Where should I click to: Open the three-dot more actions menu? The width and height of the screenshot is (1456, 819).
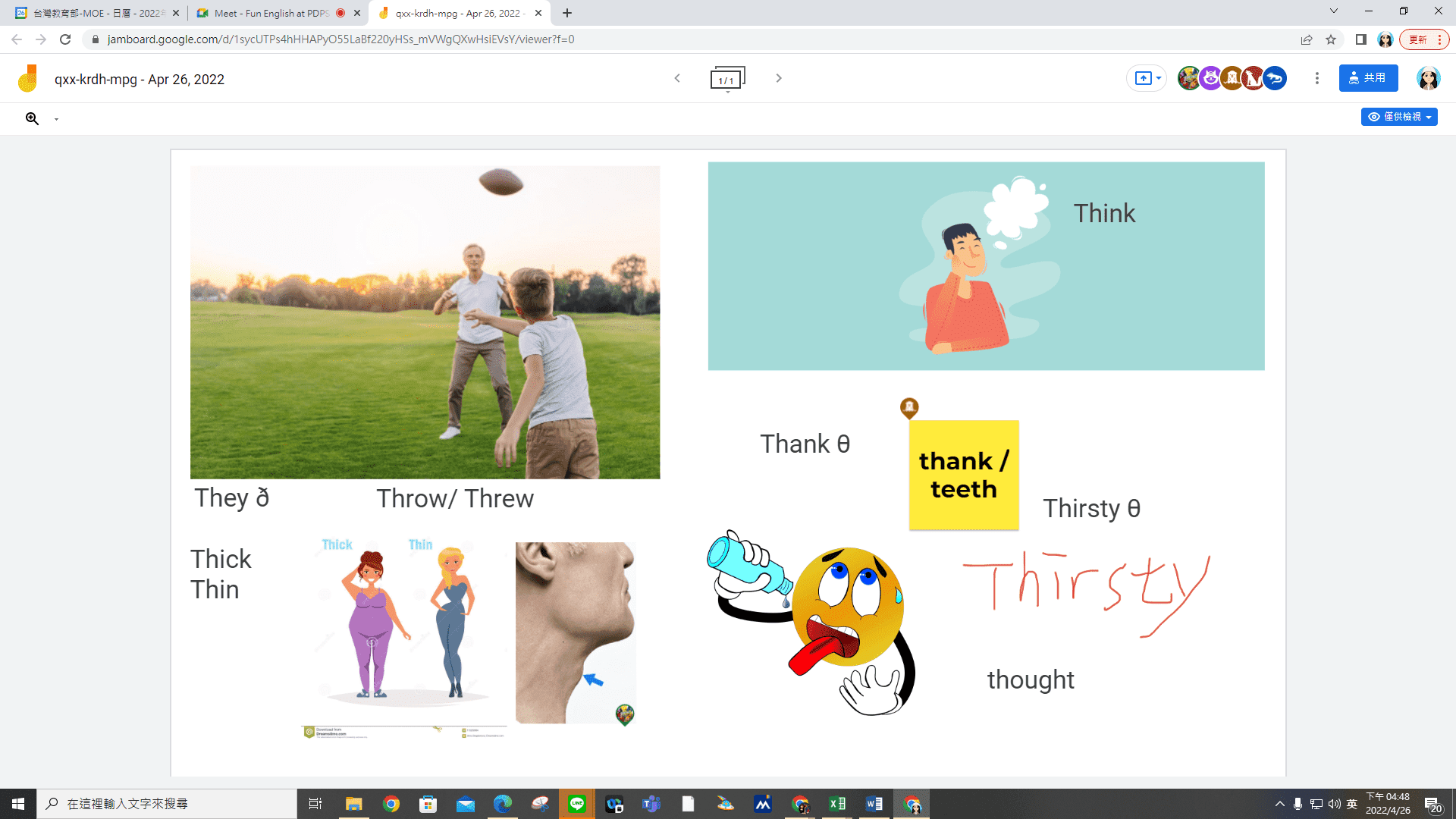(x=1317, y=78)
